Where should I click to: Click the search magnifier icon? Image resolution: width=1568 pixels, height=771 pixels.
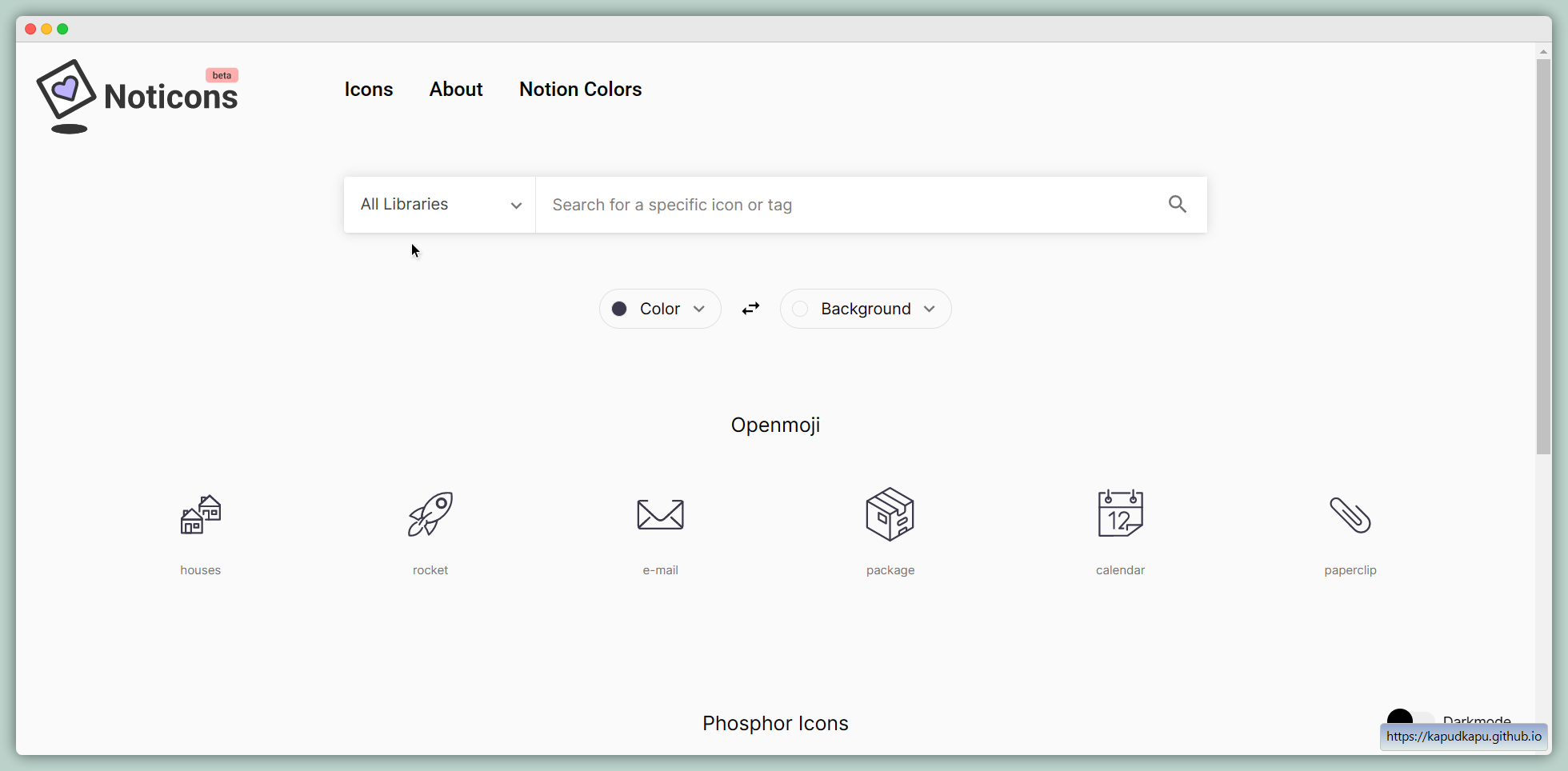coord(1177,204)
